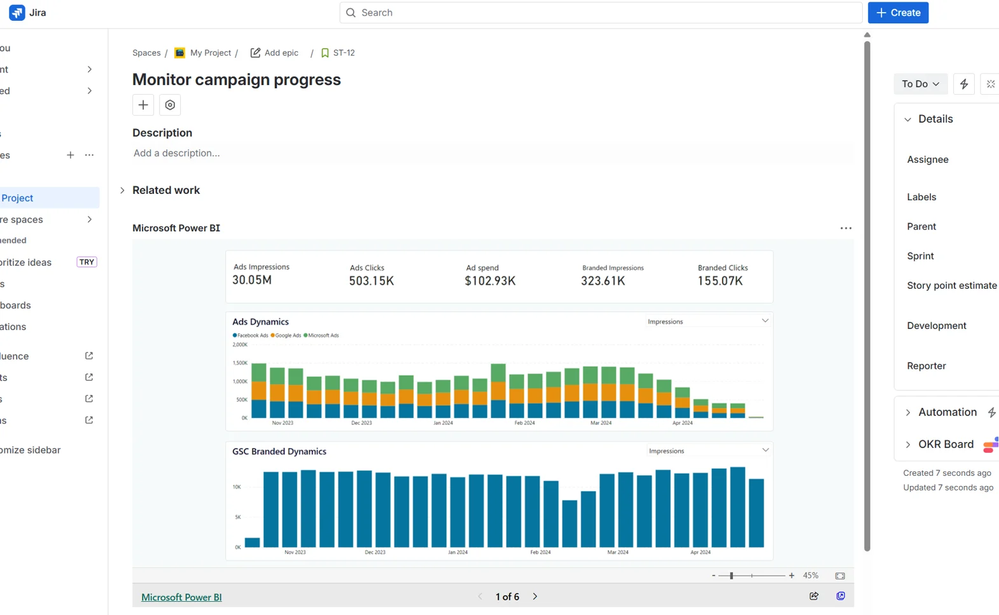Viewport: 999px width, 615px height.
Task: Click the Labels field label
Action: pyautogui.click(x=921, y=197)
